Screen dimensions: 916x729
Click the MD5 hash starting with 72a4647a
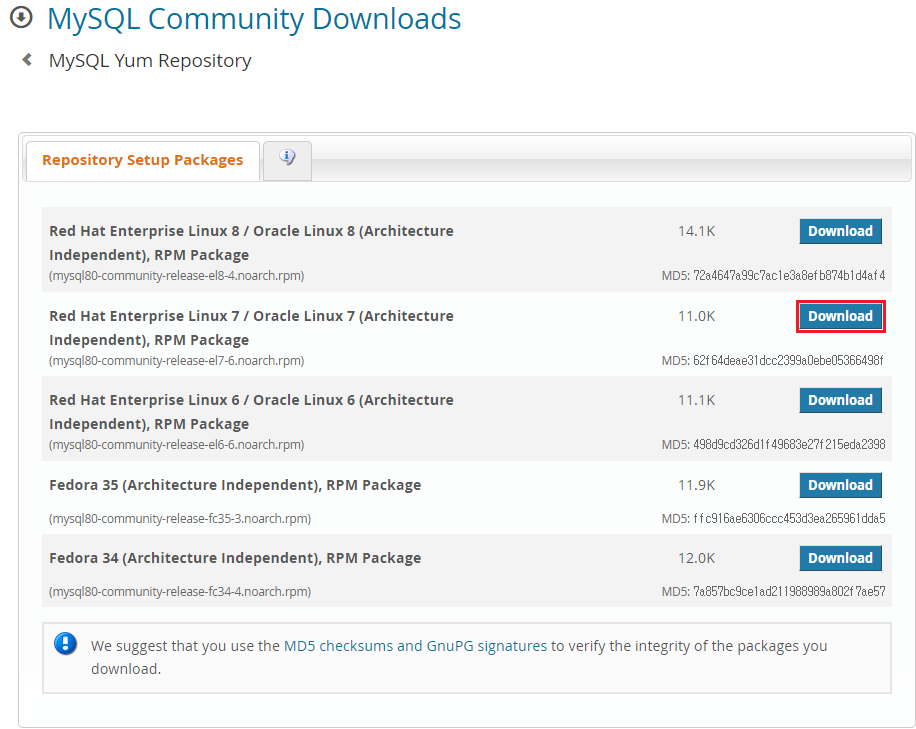click(x=789, y=276)
